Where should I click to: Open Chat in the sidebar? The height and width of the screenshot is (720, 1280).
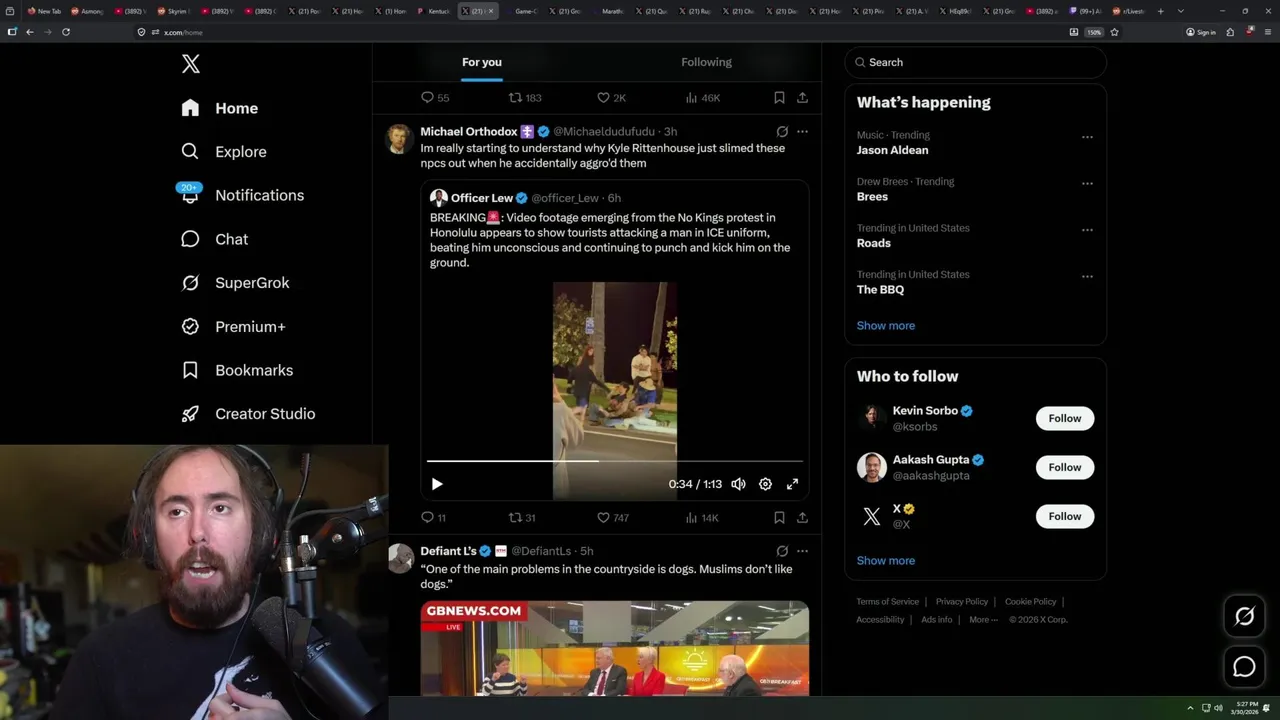(215, 239)
